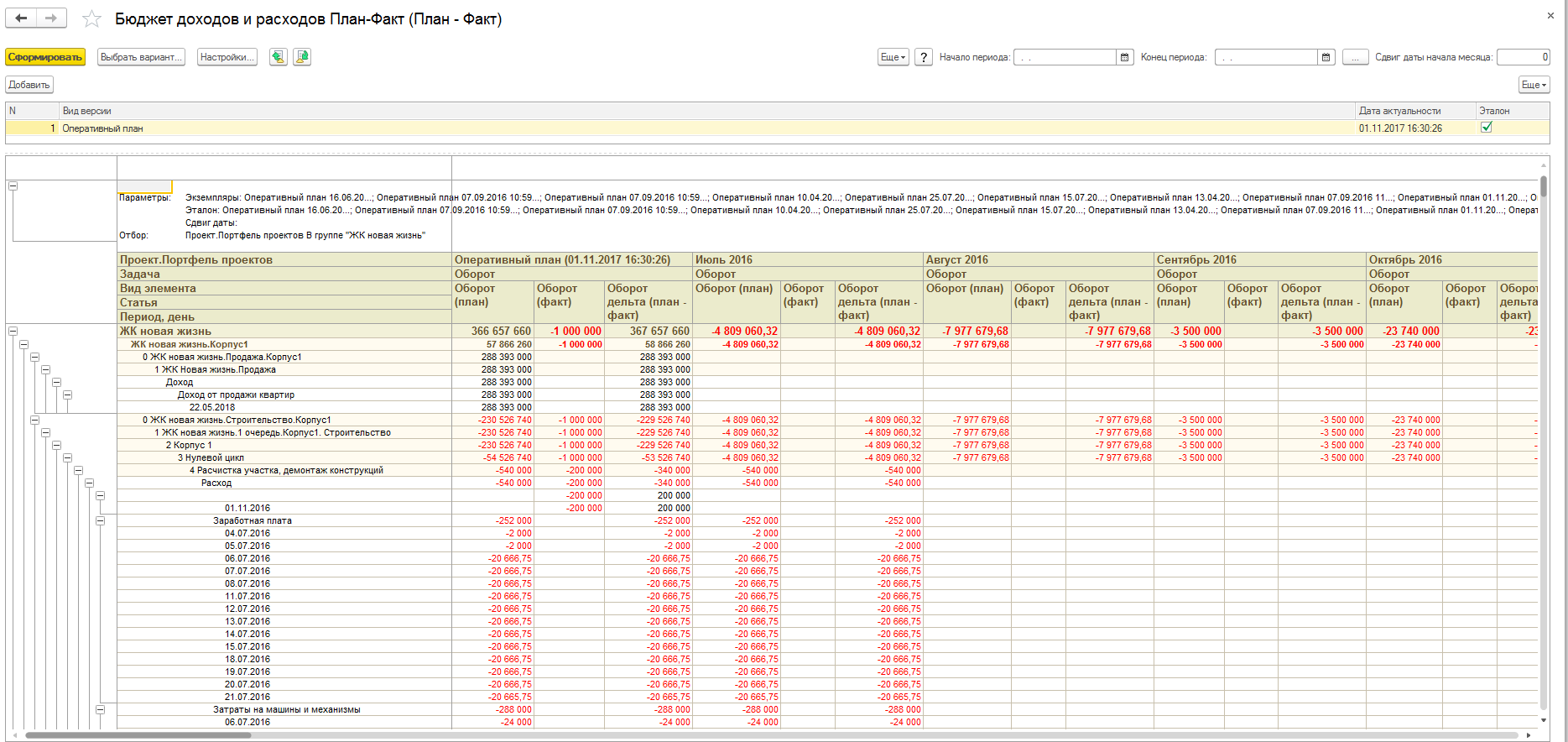Viewport: 1568px width, 742px height.
Task: Select the 22.05.2018 date row
Action: [284, 407]
